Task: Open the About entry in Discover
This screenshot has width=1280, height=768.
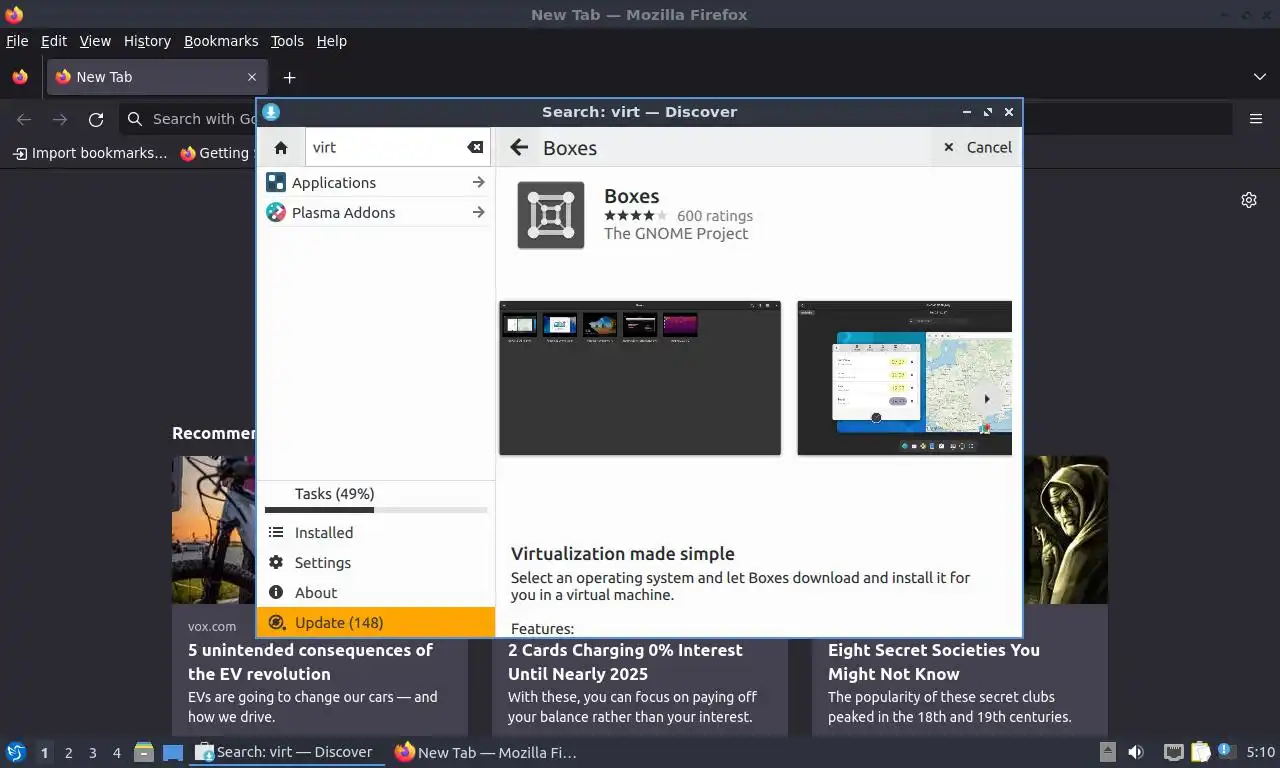Action: tap(376, 593)
